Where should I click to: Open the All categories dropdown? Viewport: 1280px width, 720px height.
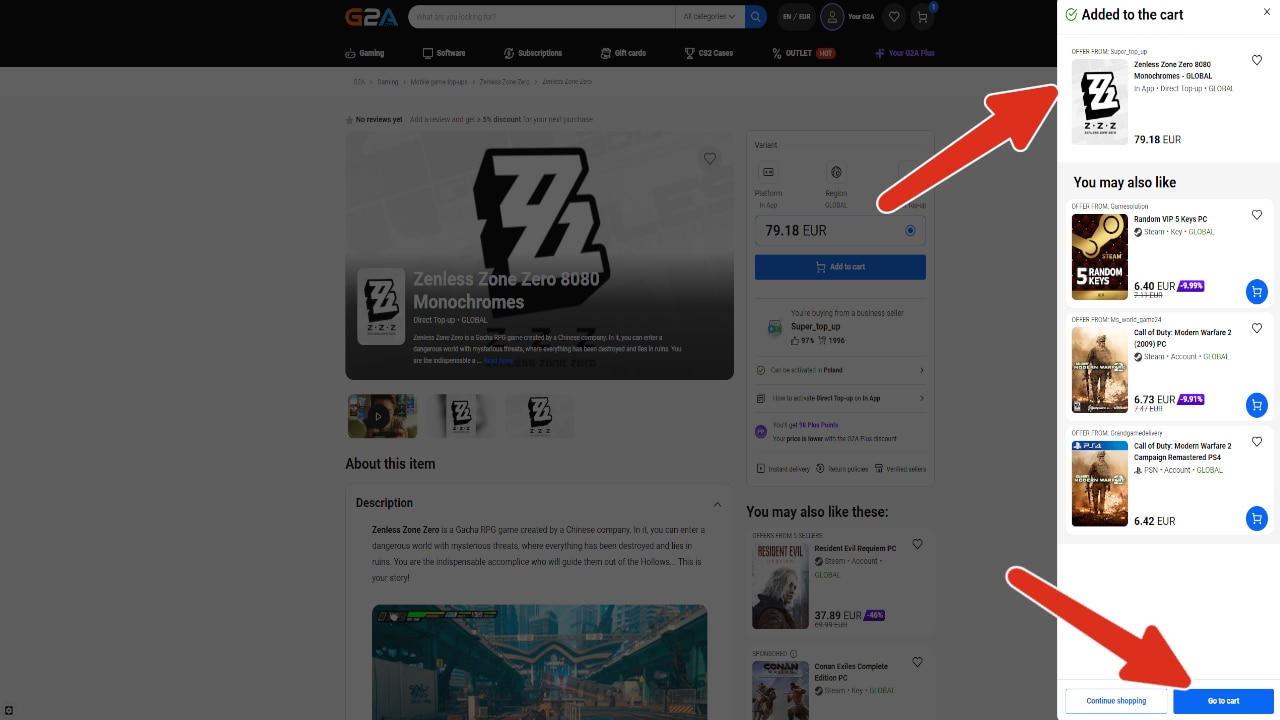tap(709, 17)
